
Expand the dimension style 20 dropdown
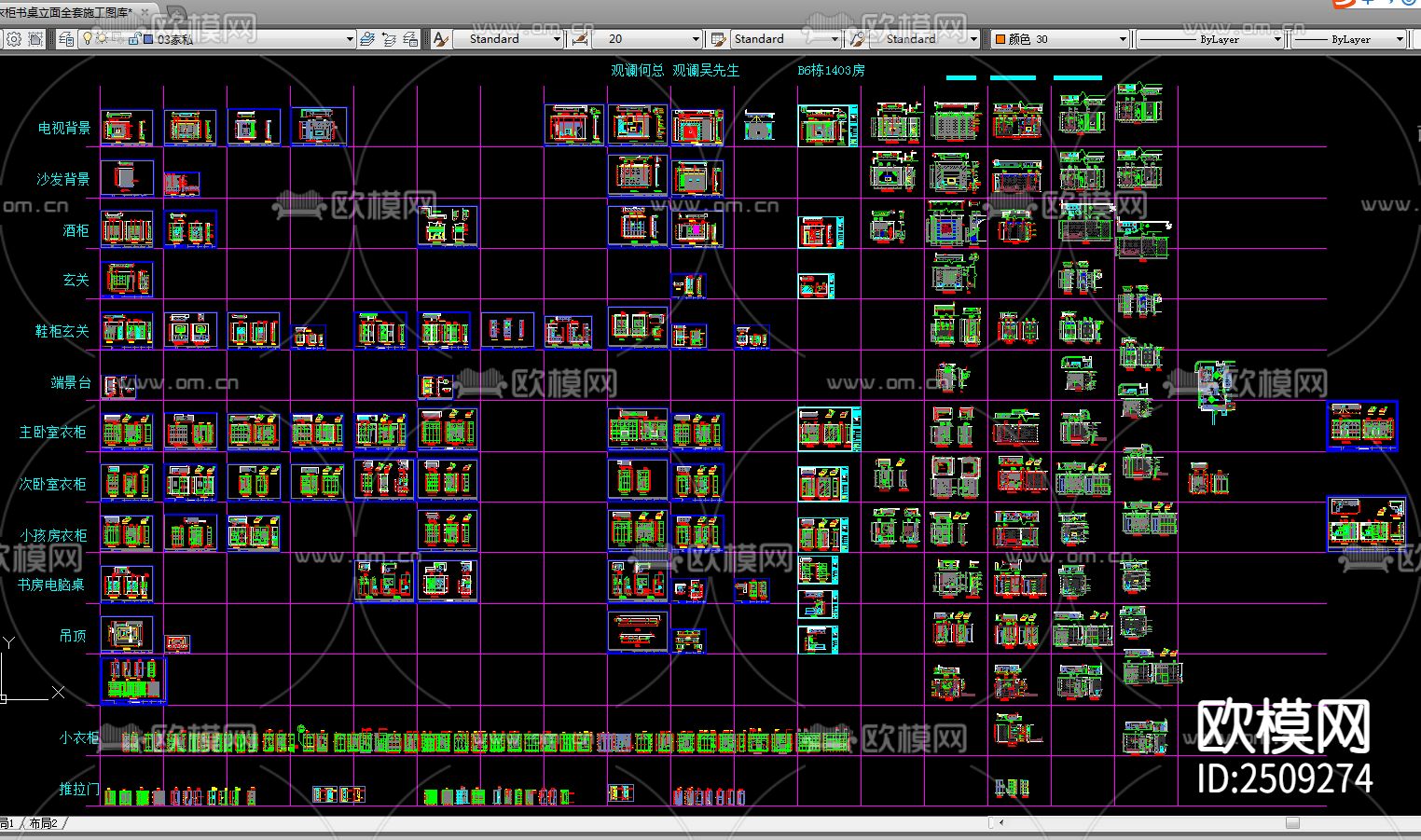(696, 39)
